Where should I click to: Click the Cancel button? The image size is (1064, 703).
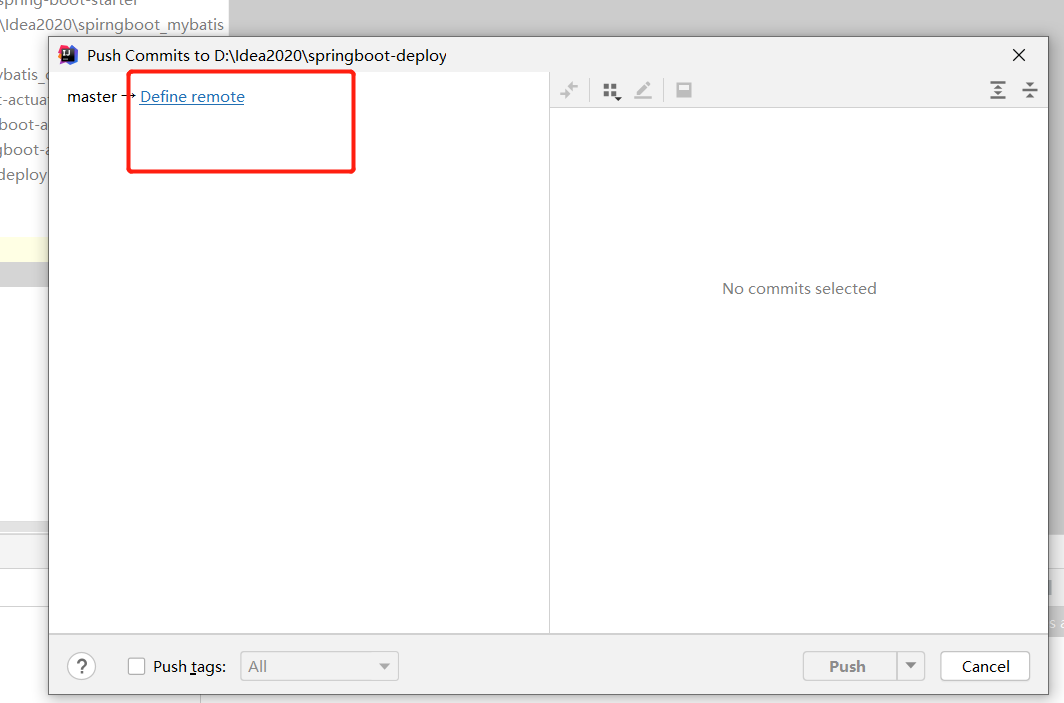(x=985, y=666)
